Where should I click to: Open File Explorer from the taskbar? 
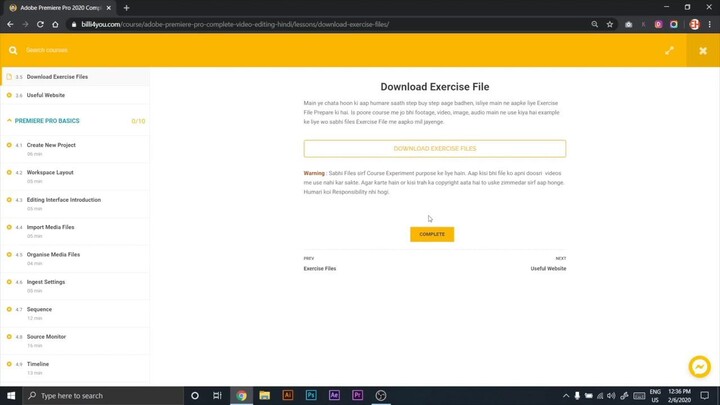pos(264,395)
